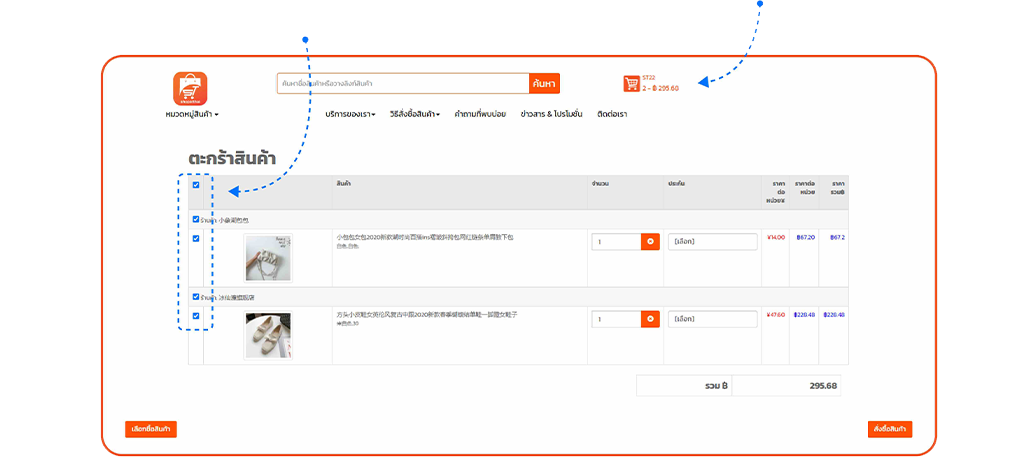Open the [เลือก] type selector for the bag

coord(712,242)
